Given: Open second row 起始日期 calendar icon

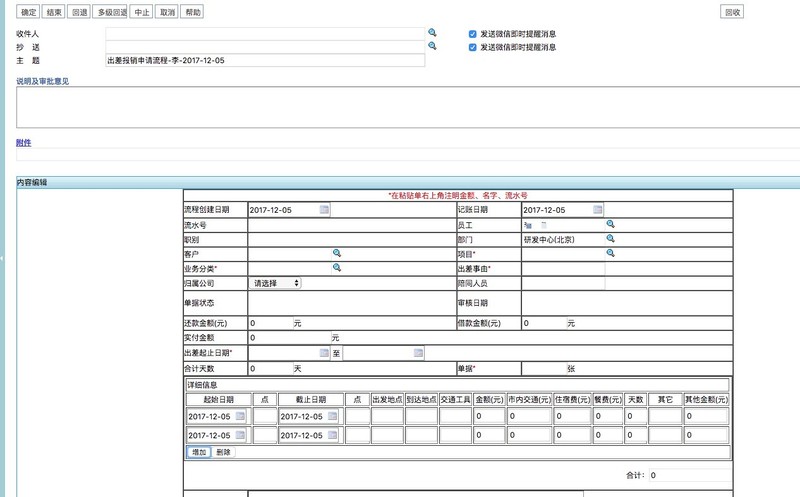Looking at the screenshot, I should (x=240, y=435).
